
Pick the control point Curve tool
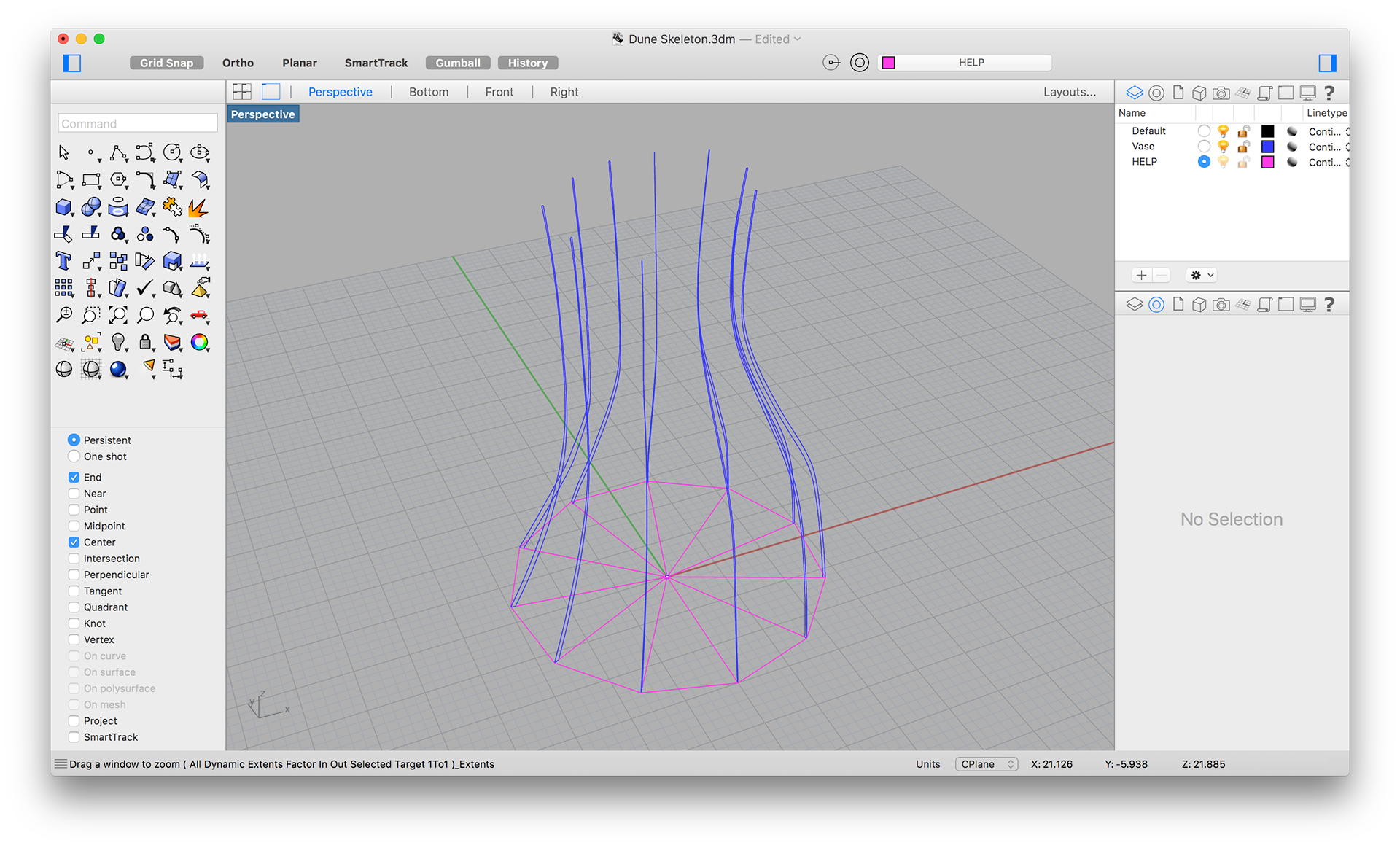[x=145, y=152]
